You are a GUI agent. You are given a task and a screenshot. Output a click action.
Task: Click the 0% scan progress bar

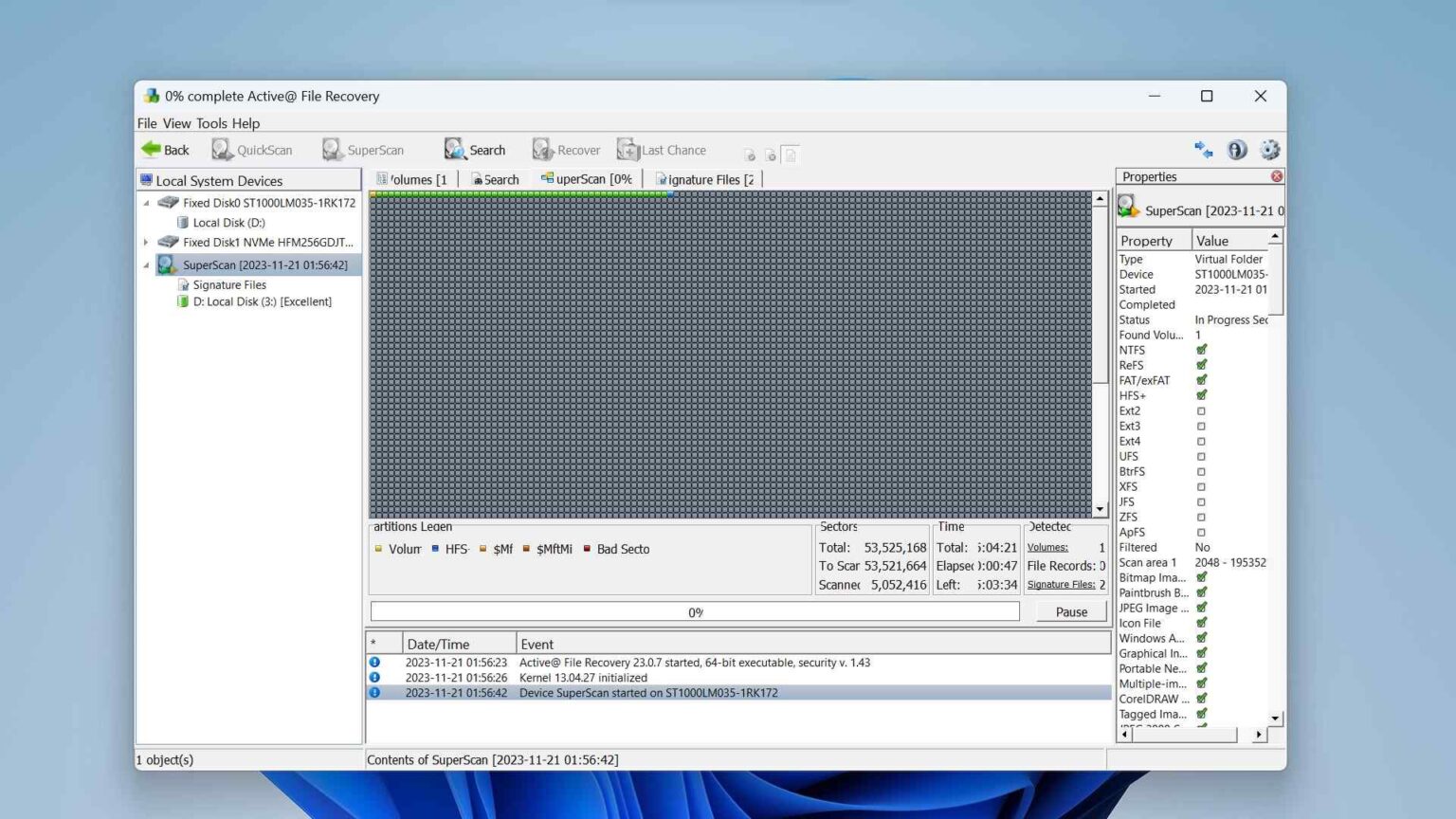point(695,611)
